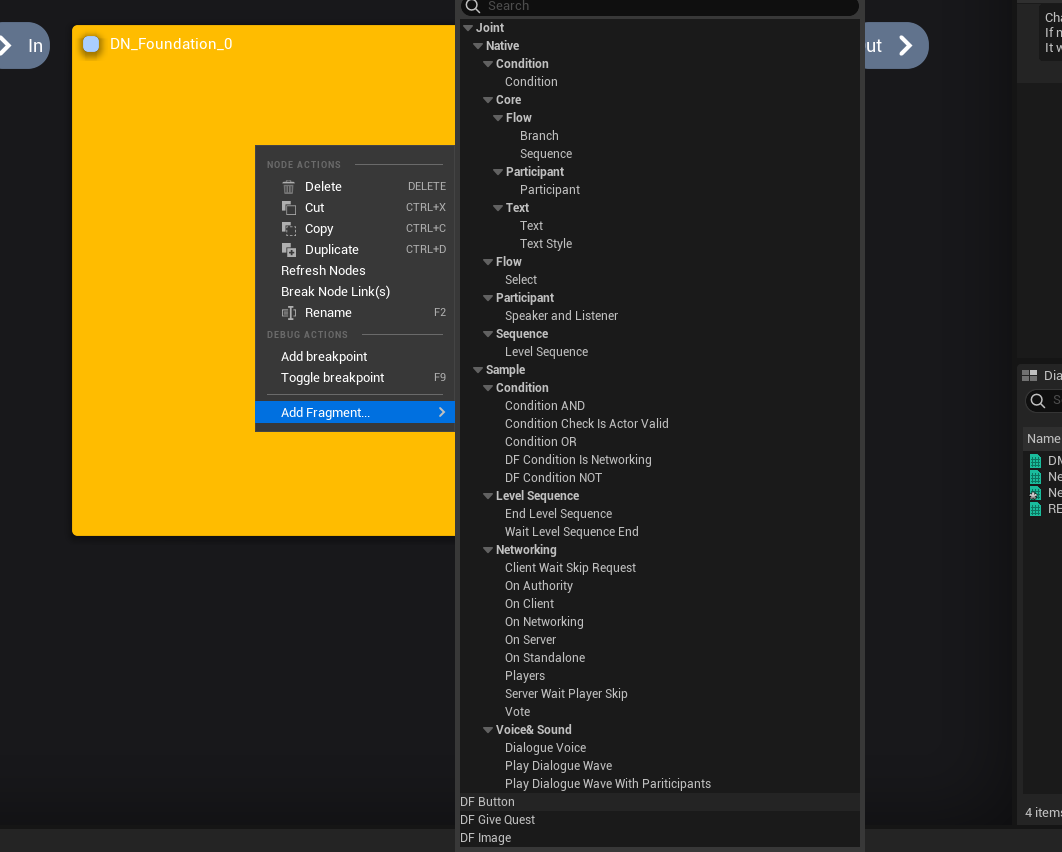The width and height of the screenshot is (1062, 852).
Task: Click the first asset icon in list panel
Action: (1036, 461)
